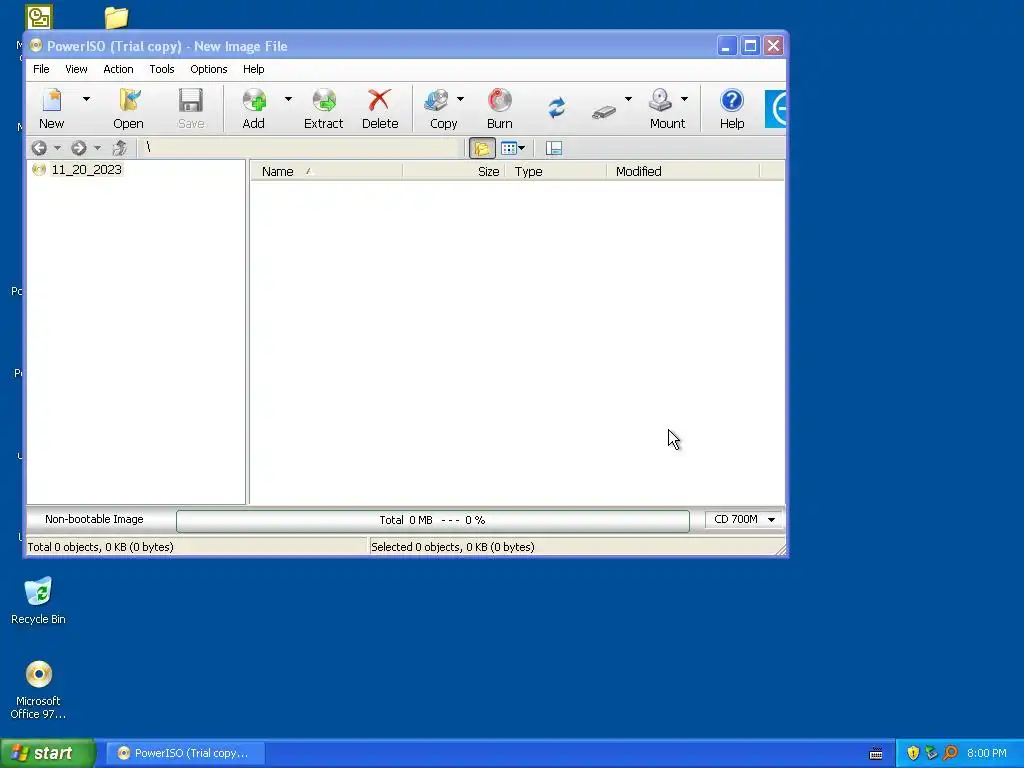The height and width of the screenshot is (768, 1024).
Task: Sort by the Name column header
Action: pos(327,171)
